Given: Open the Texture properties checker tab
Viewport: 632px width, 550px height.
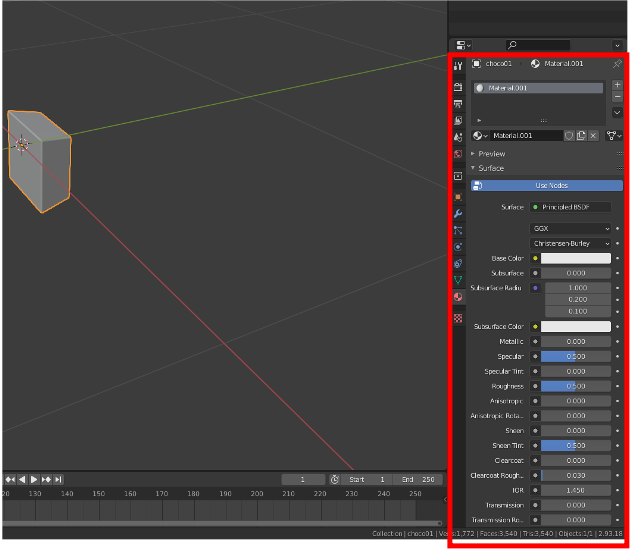Looking at the screenshot, I should [x=458, y=317].
